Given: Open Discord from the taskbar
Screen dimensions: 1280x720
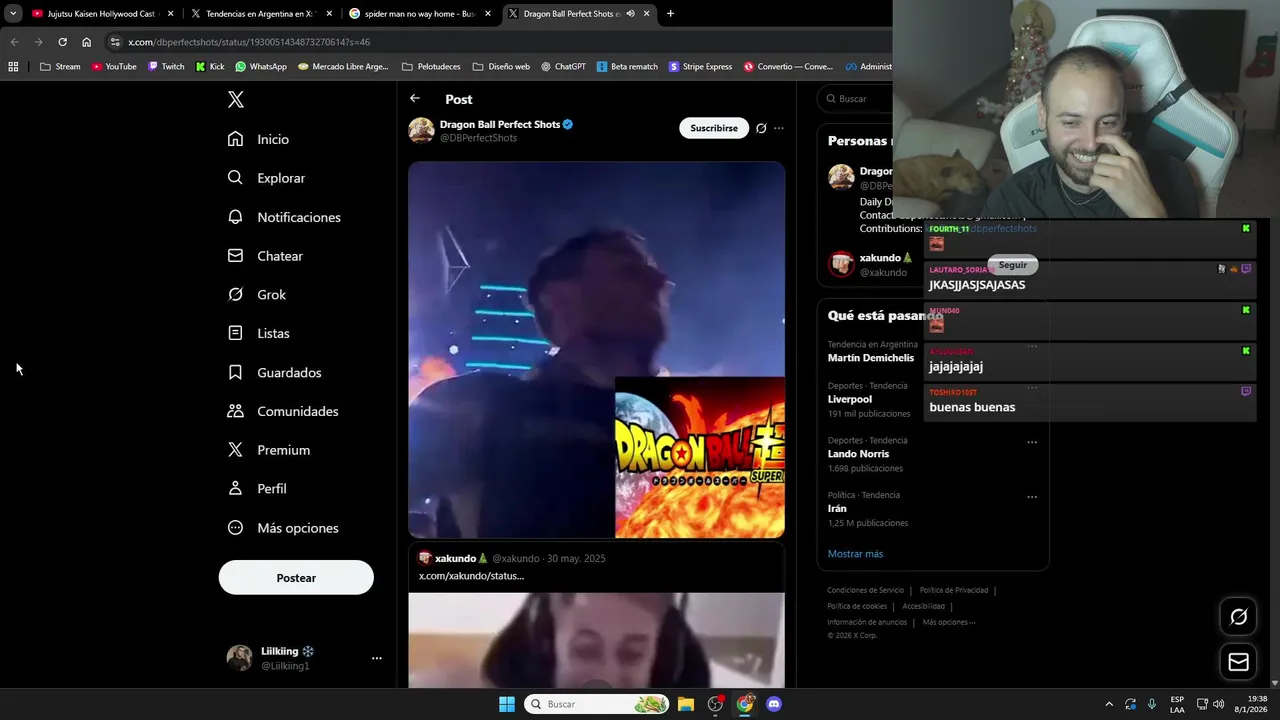Looking at the screenshot, I should click(773, 704).
